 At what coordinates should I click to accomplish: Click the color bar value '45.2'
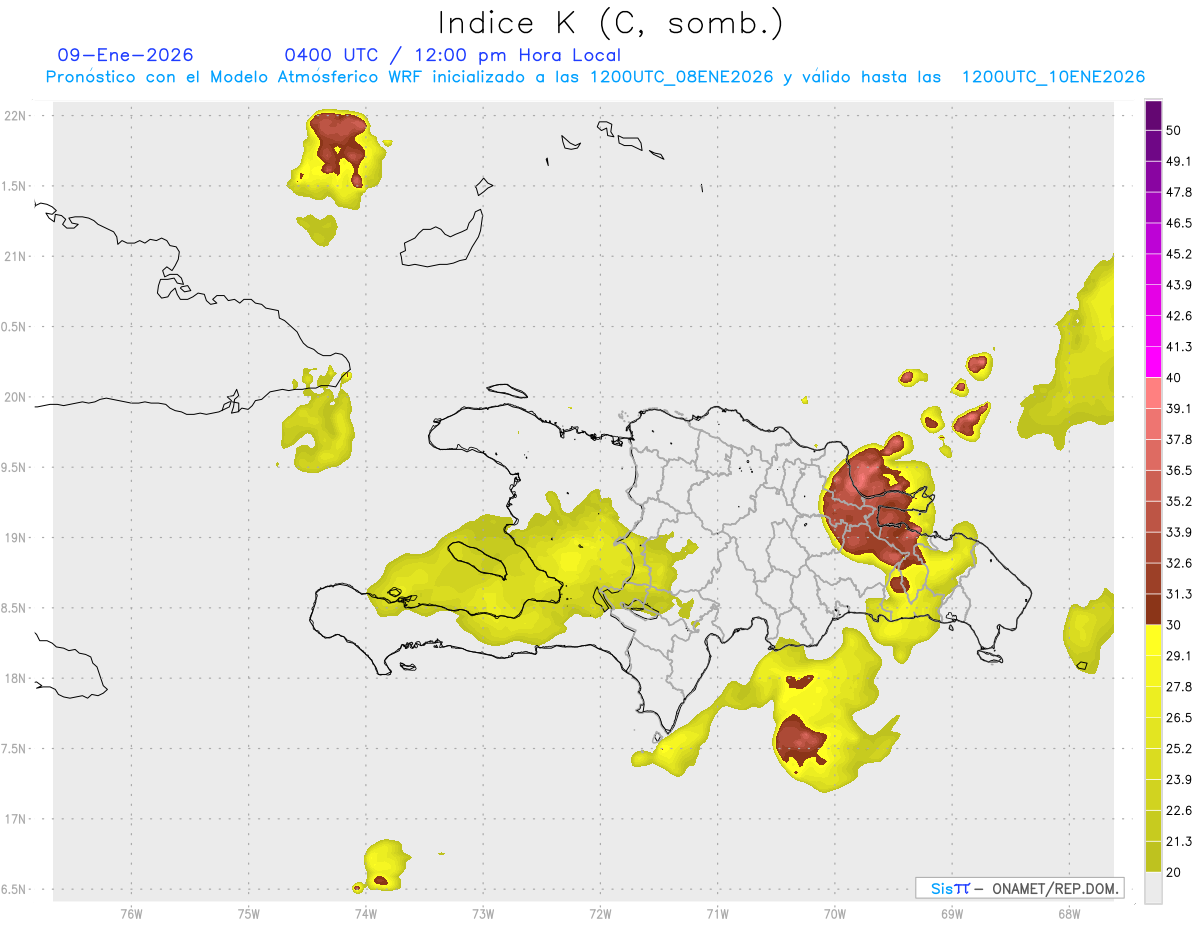click(1179, 254)
